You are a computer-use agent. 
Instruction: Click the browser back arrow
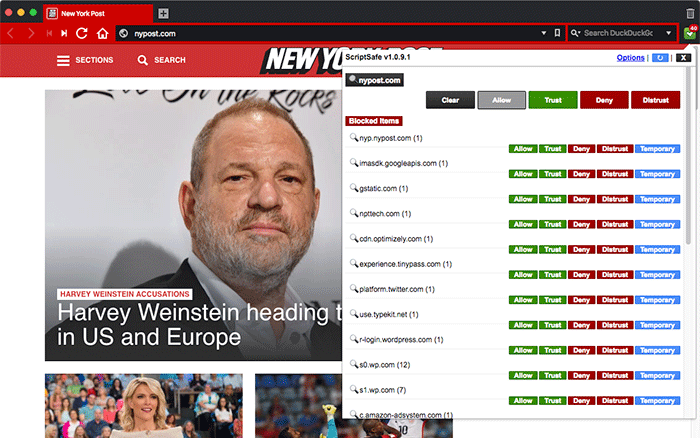[11, 33]
